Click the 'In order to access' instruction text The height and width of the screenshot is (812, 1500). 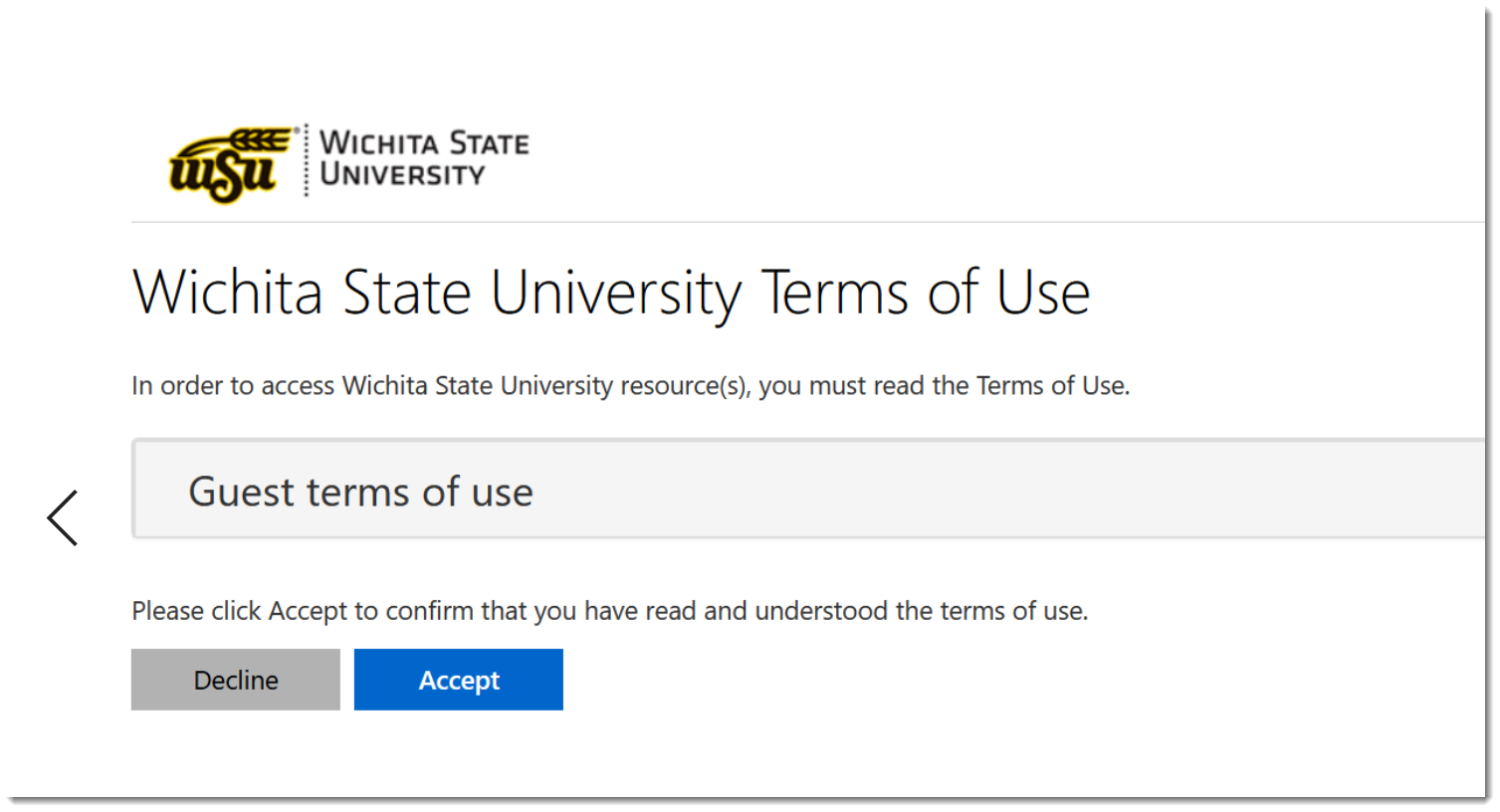pyautogui.click(x=631, y=386)
